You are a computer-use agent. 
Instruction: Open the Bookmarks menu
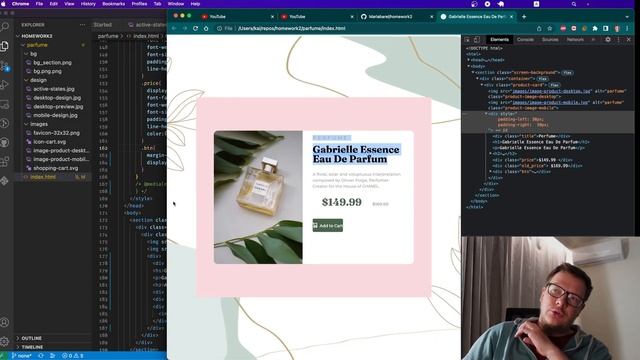pos(113,4)
